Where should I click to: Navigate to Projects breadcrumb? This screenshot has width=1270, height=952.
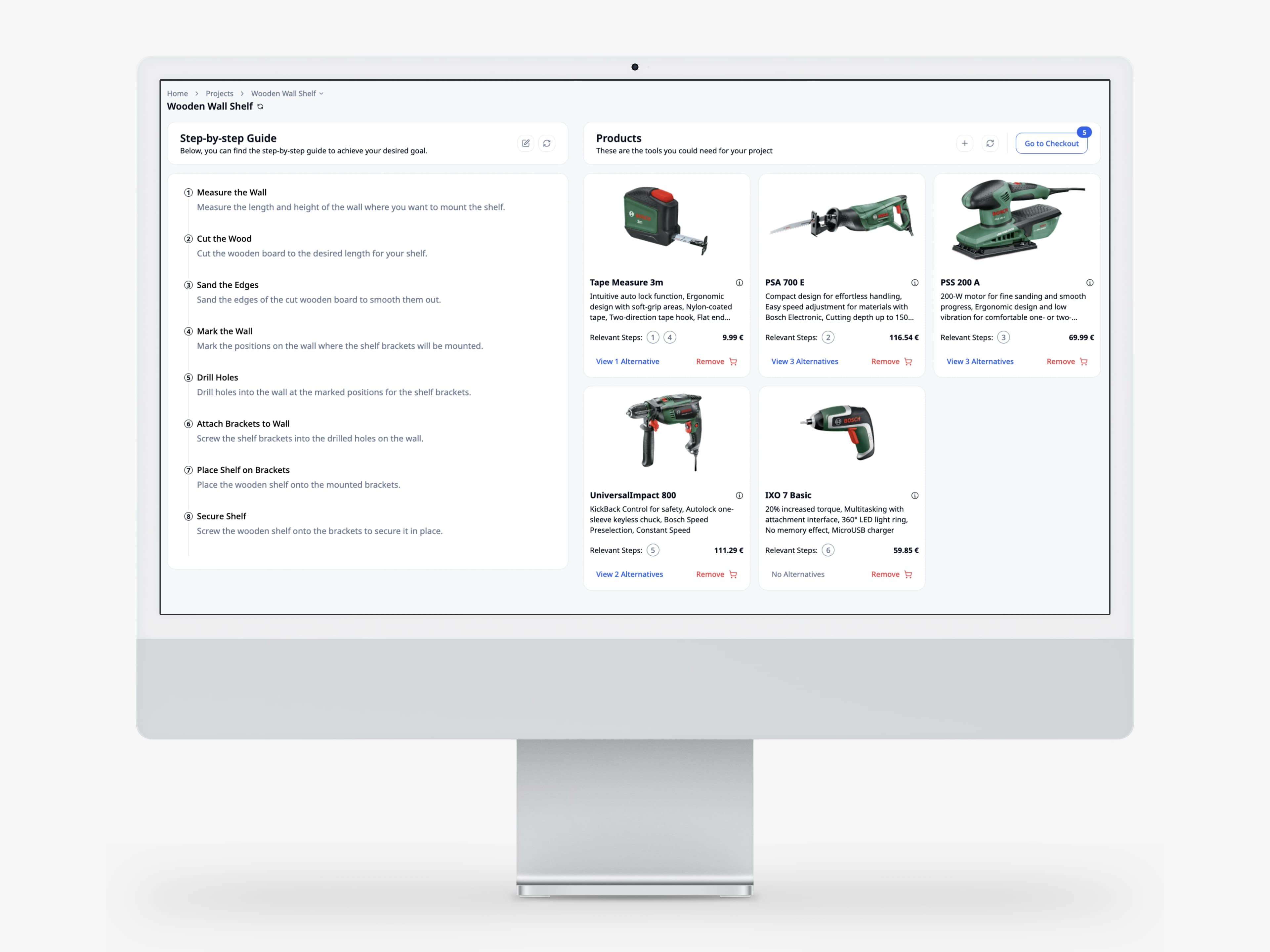coord(219,94)
